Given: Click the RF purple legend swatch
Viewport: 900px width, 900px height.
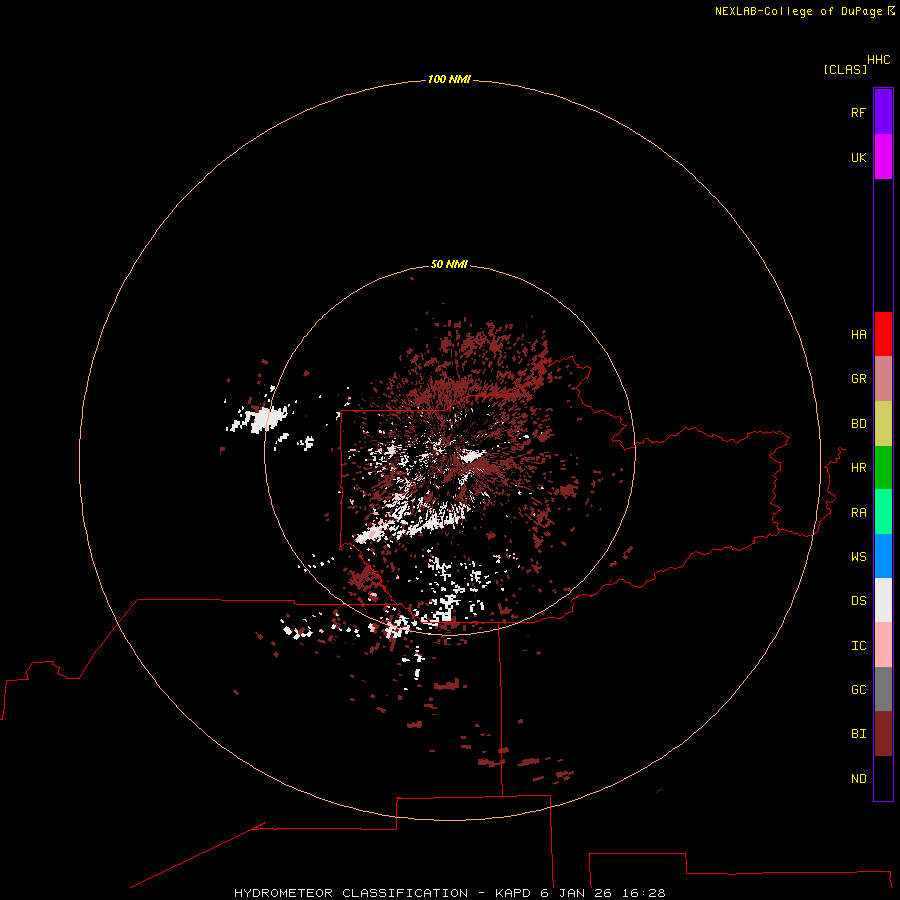Looking at the screenshot, I should coord(883,112).
